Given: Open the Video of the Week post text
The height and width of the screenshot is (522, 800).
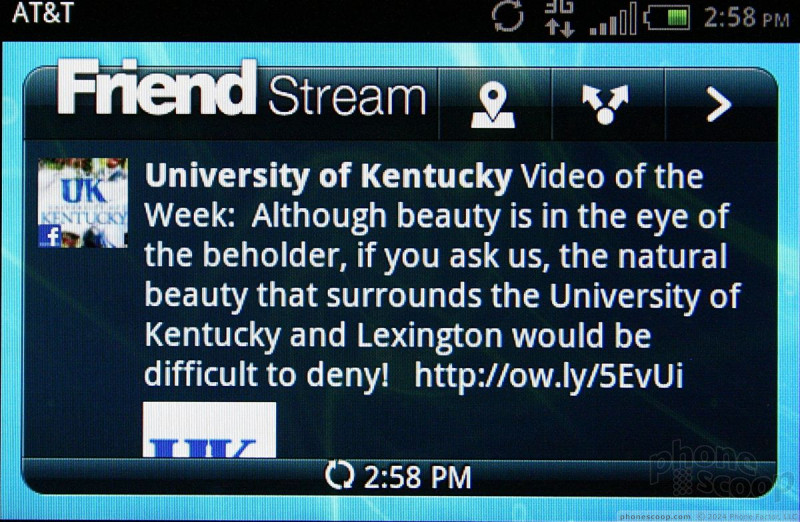Looking at the screenshot, I should tap(442, 276).
